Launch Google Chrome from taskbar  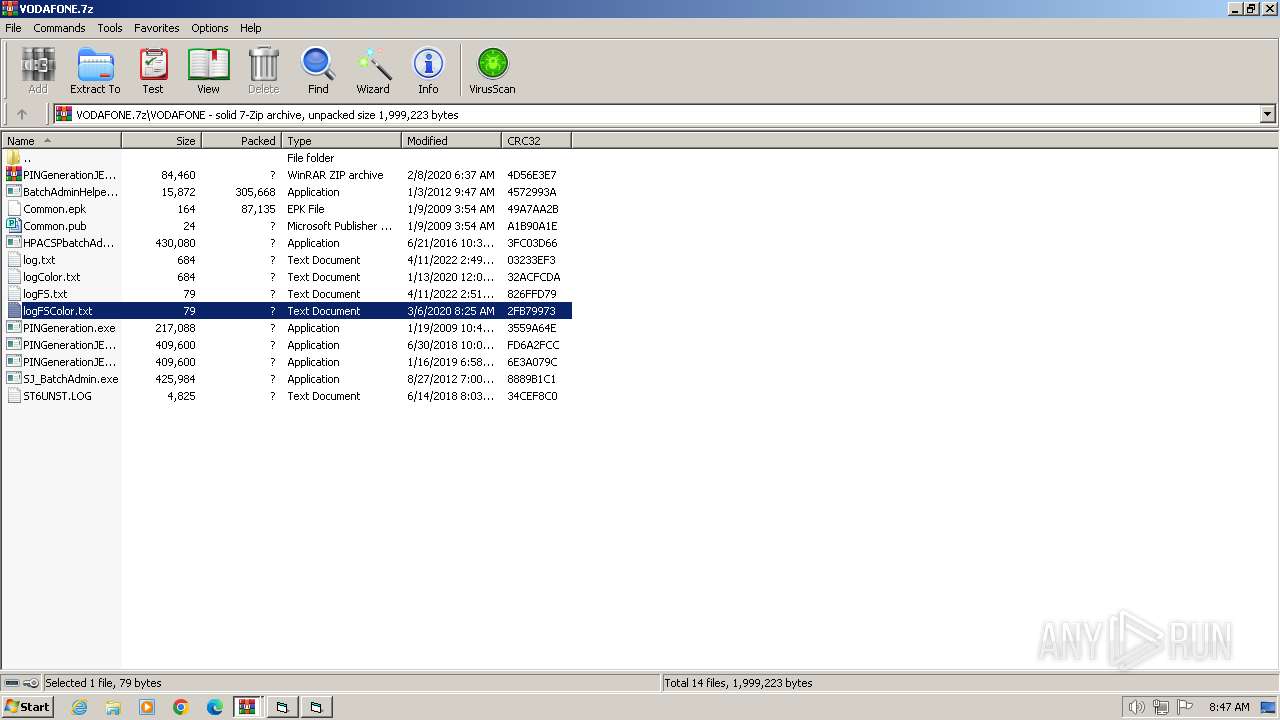click(x=181, y=707)
